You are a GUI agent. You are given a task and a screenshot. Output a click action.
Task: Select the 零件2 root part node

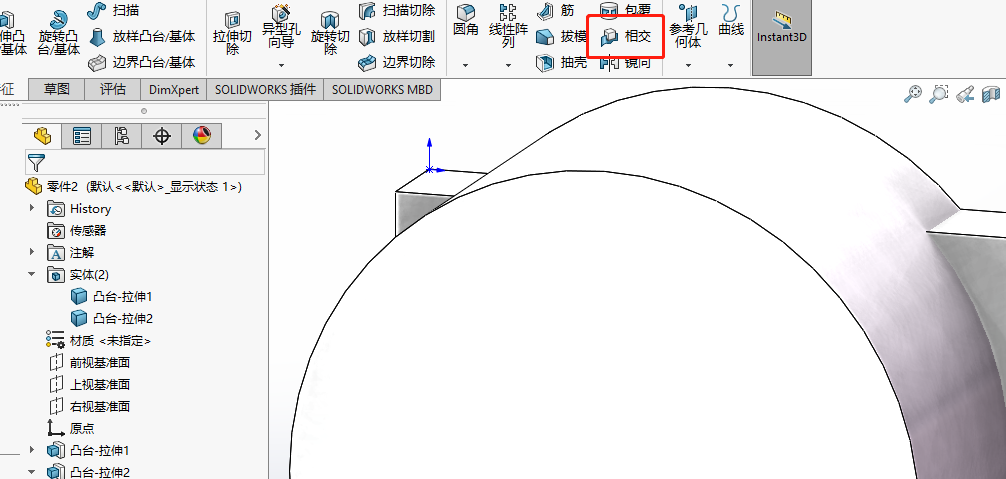pos(133,187)
